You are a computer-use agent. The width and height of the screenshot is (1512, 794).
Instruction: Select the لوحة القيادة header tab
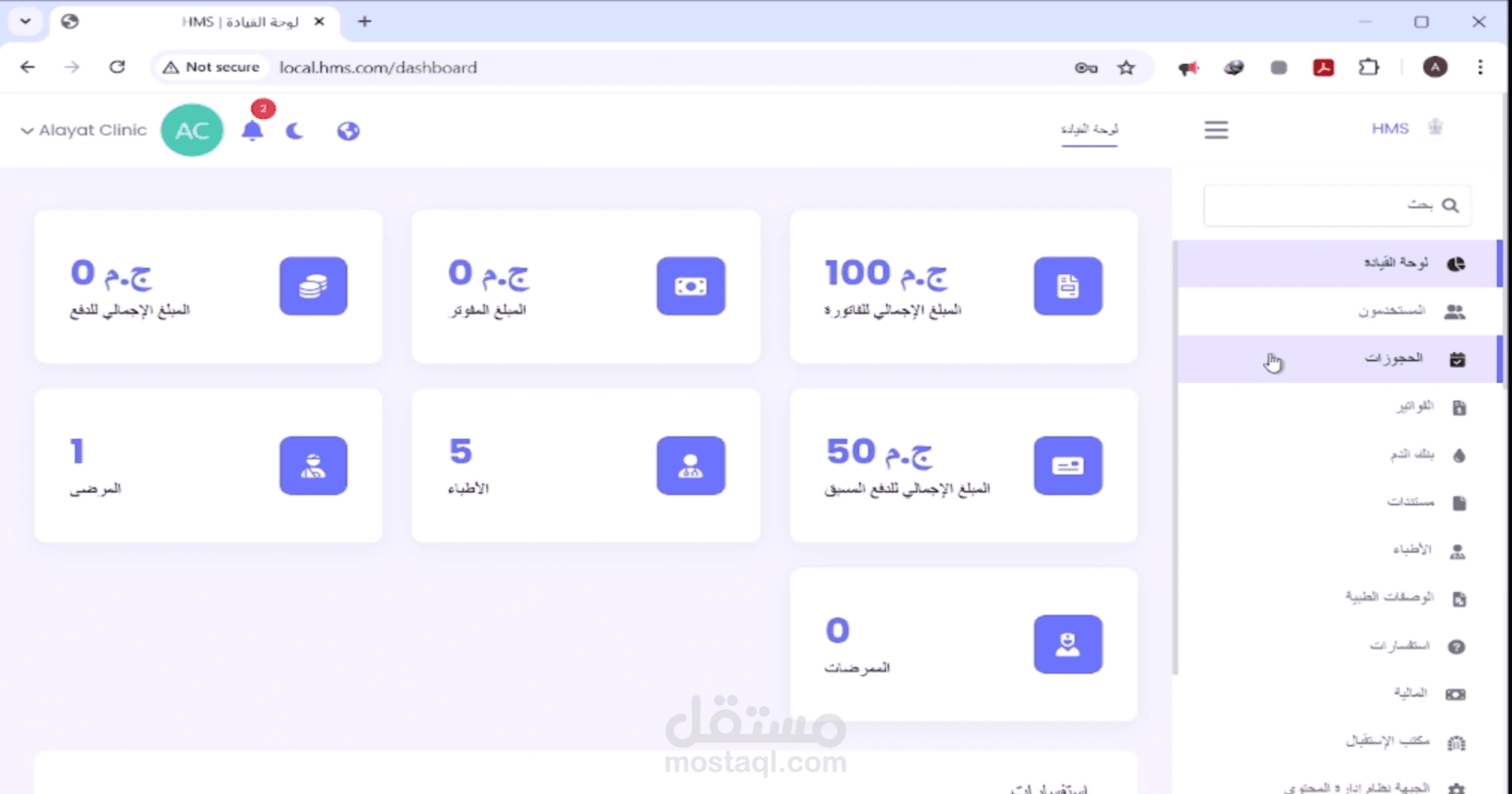pyautogui.click(x=1089, y=129)
